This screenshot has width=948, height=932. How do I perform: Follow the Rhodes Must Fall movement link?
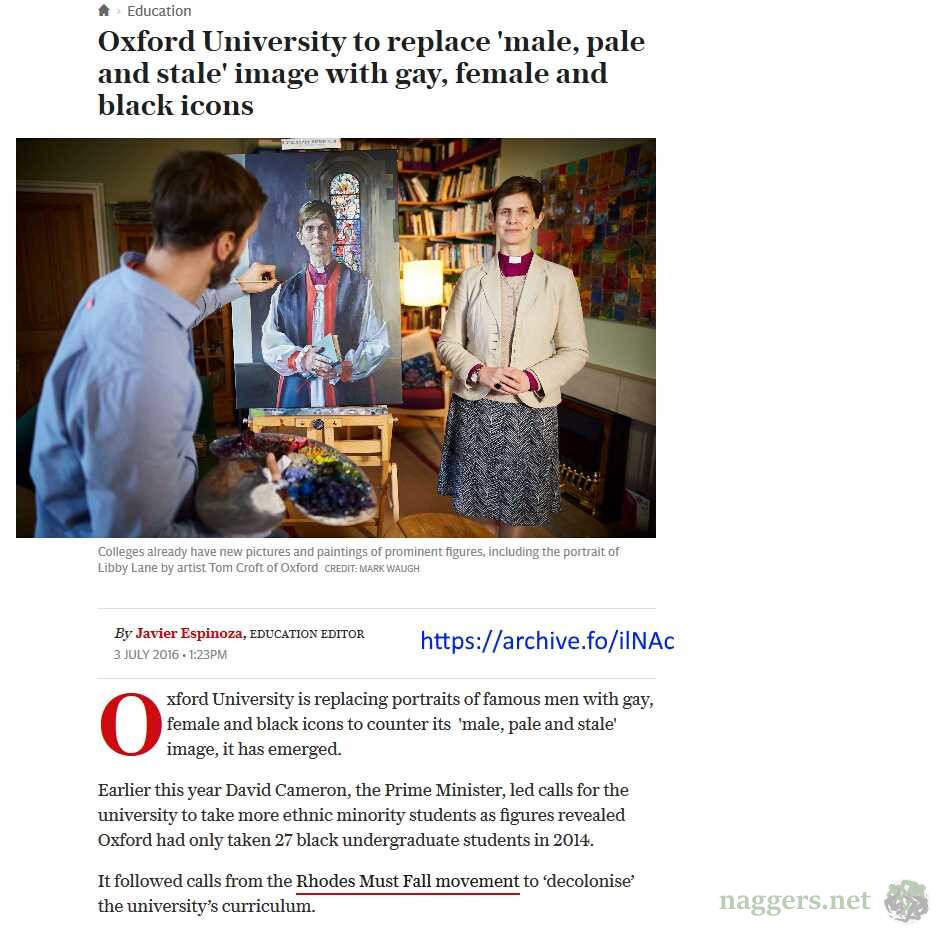point(407,881)
